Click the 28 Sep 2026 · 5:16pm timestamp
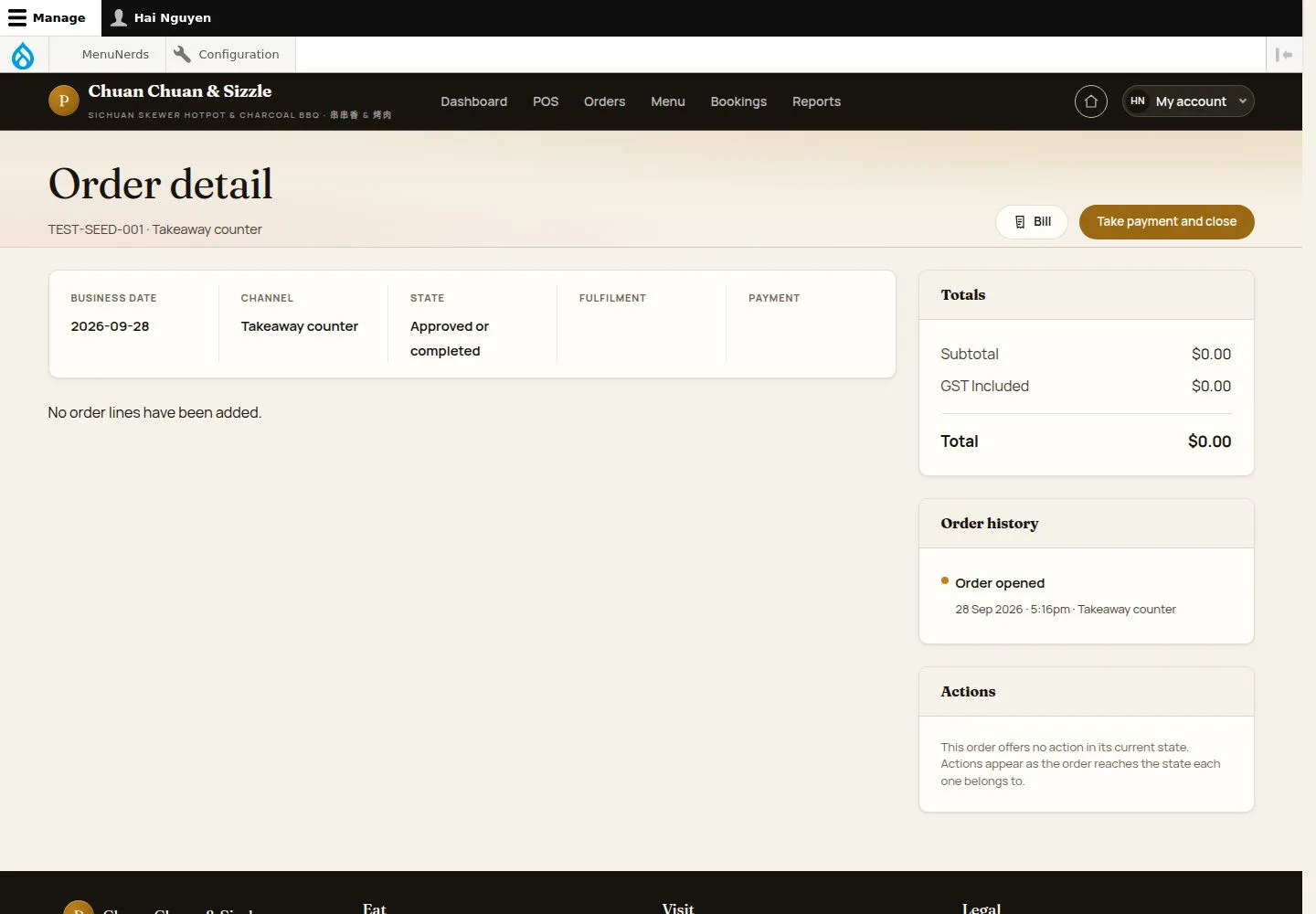This screenshot has width=1316, height=914. click(1013, 610)
